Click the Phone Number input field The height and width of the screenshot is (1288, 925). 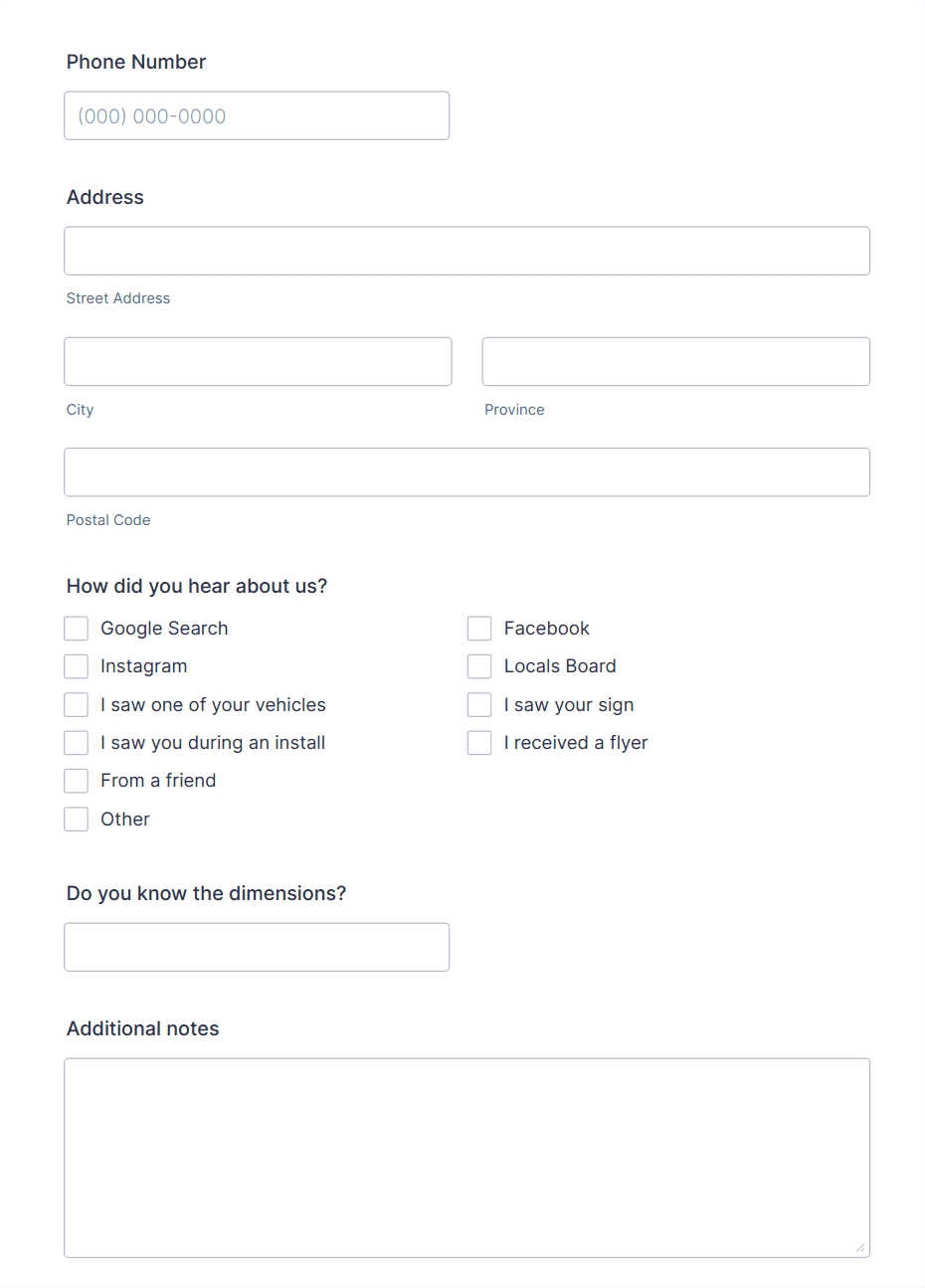pos(257,115)
